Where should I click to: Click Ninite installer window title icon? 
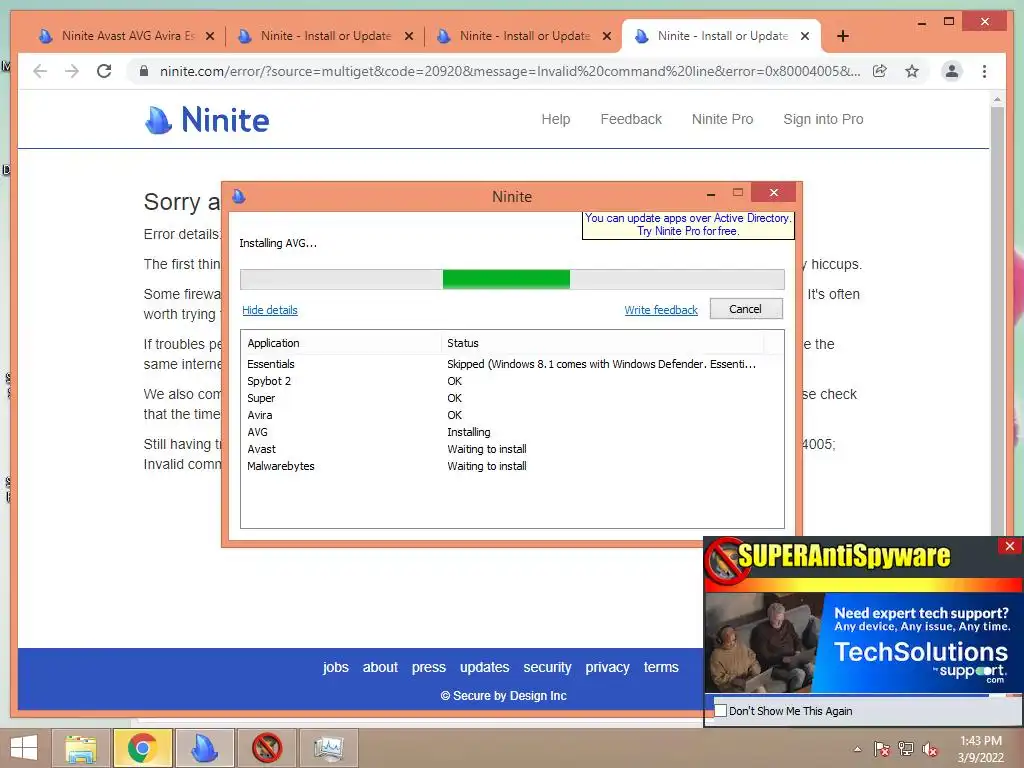click(238, 195)
